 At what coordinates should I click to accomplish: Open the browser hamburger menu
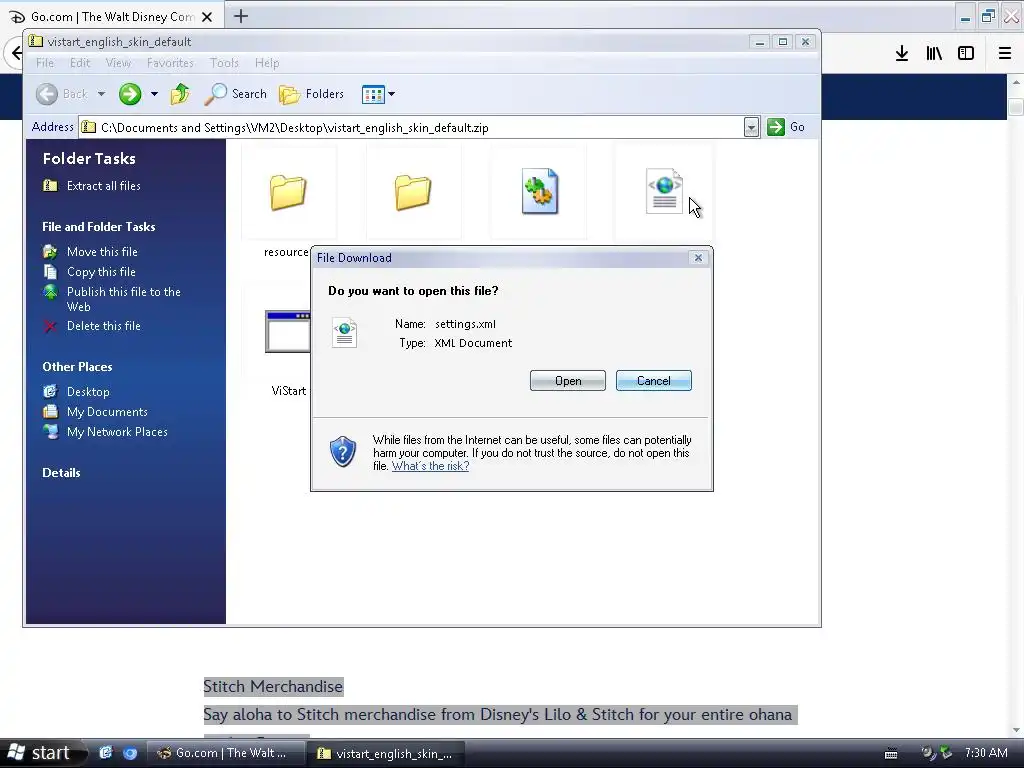tap(1004, 53)
